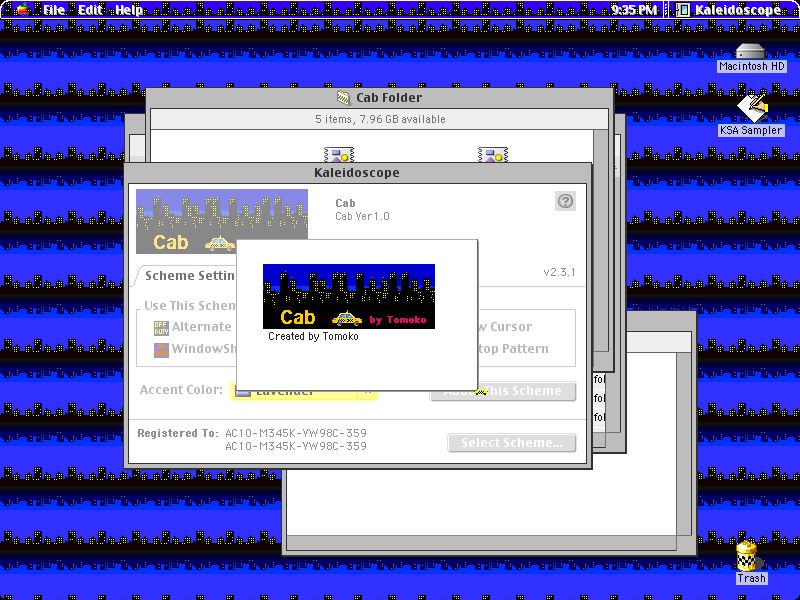800x600 pixels.
Task: Click the 'Created by Tomoko' text
Action: pyautogui.click(x=313, y=336)
